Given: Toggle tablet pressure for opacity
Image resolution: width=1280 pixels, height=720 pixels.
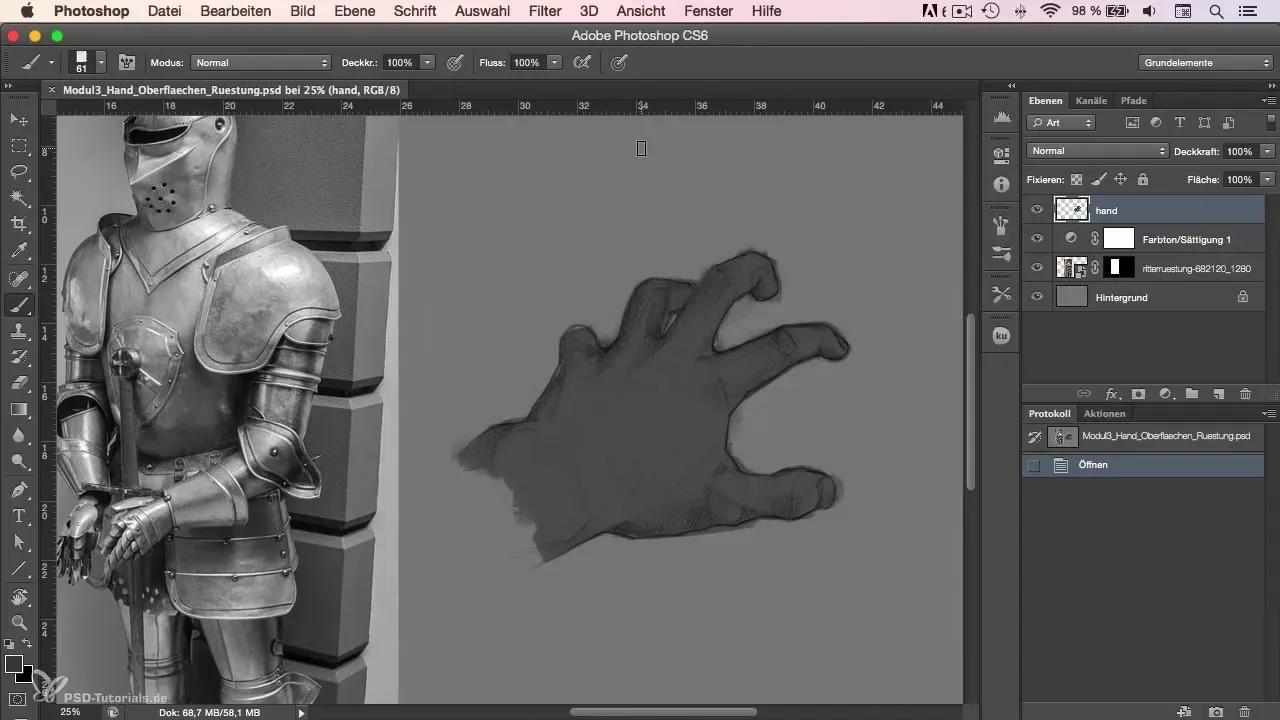Looking at the screenshot, I should click(x=455, y=62).
